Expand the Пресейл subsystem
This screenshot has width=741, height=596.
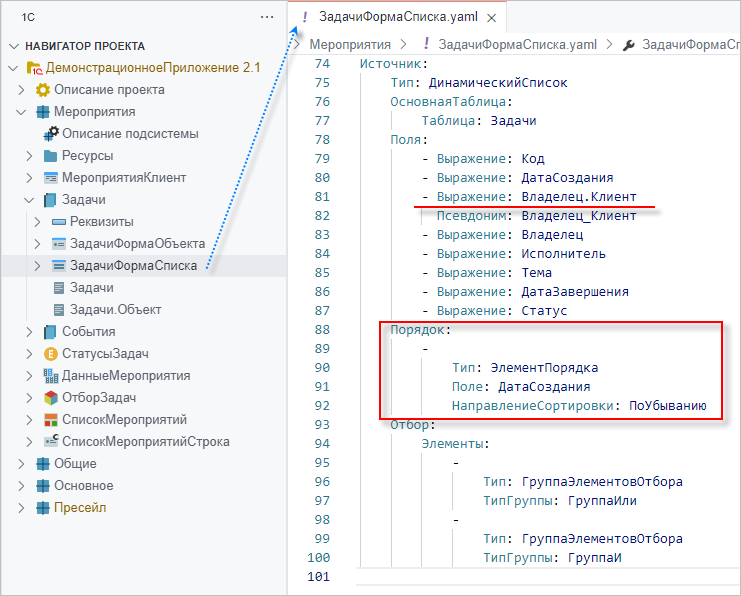(22, 508)
